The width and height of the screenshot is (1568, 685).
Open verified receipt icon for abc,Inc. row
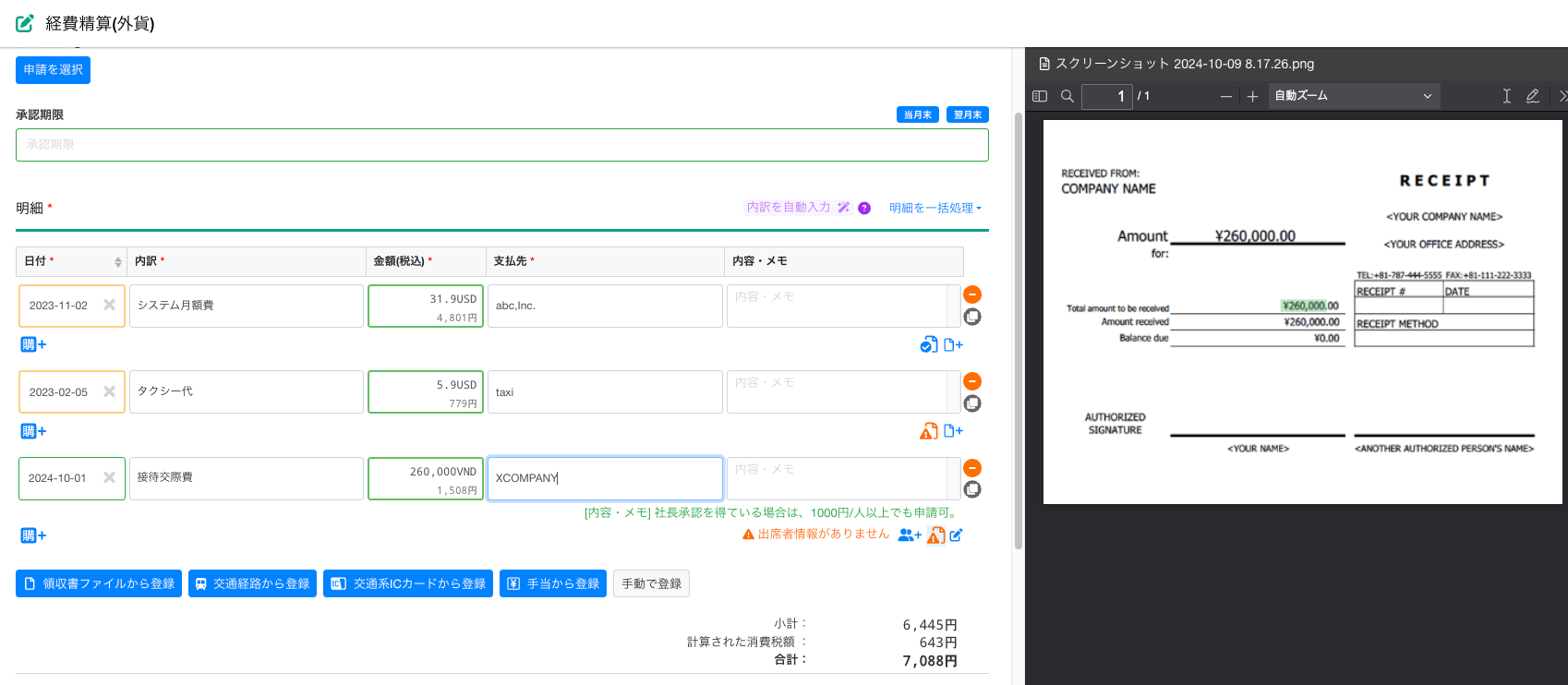point(929,344)
